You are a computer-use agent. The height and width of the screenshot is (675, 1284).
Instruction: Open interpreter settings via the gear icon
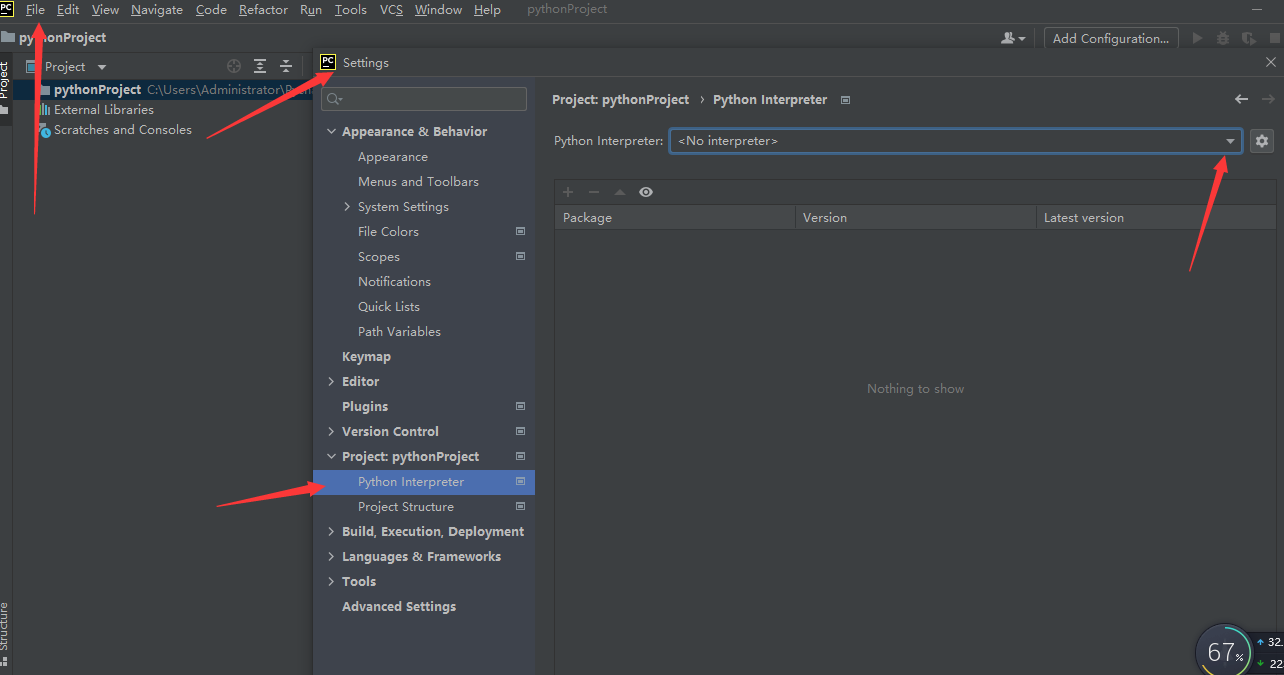click(x=1261, y=141)
